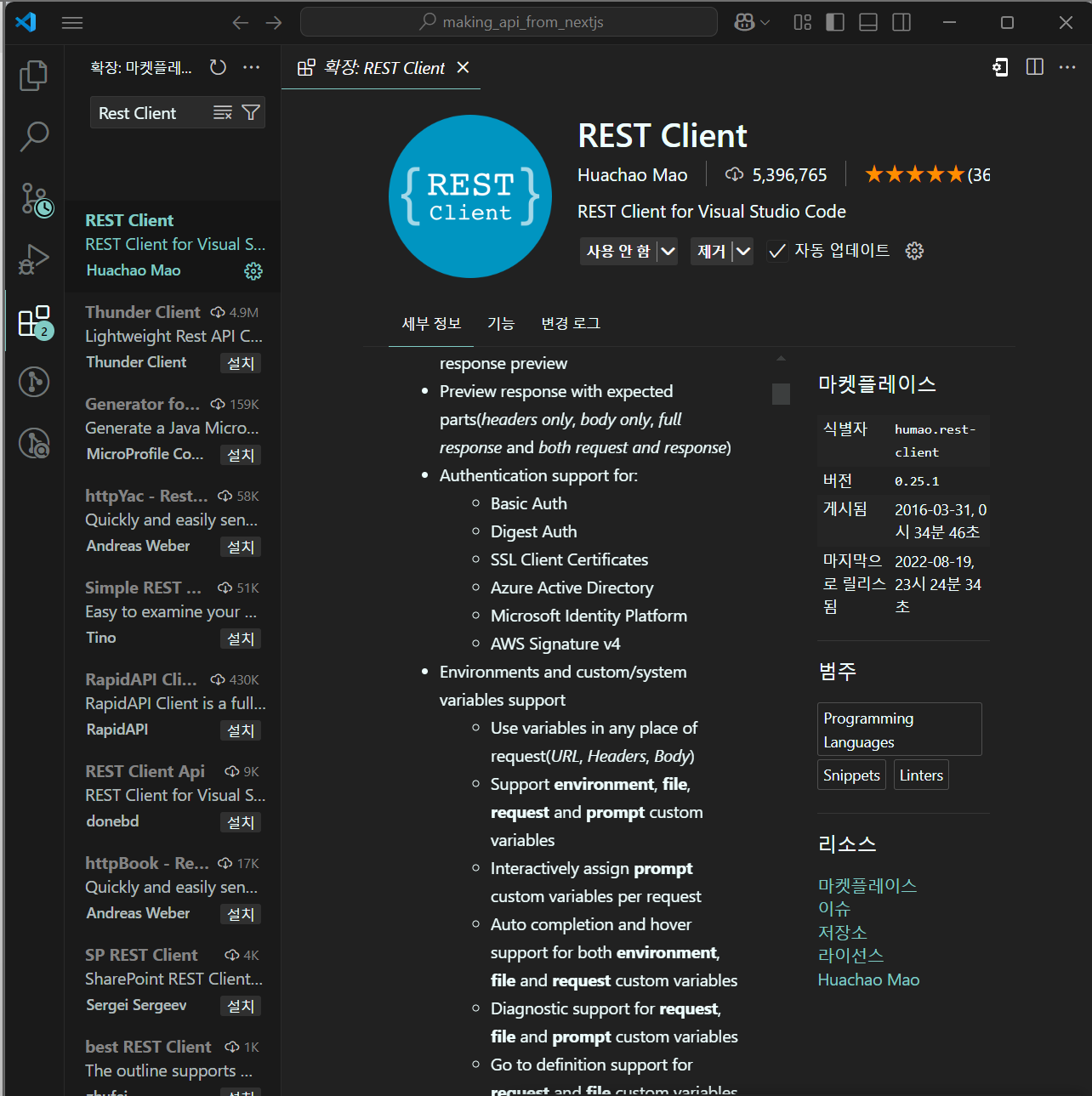Image resolution: width=1092 pixels, height=1096 pixels.
Task: Open the Explorer view in activity bar
Action: 34,75
